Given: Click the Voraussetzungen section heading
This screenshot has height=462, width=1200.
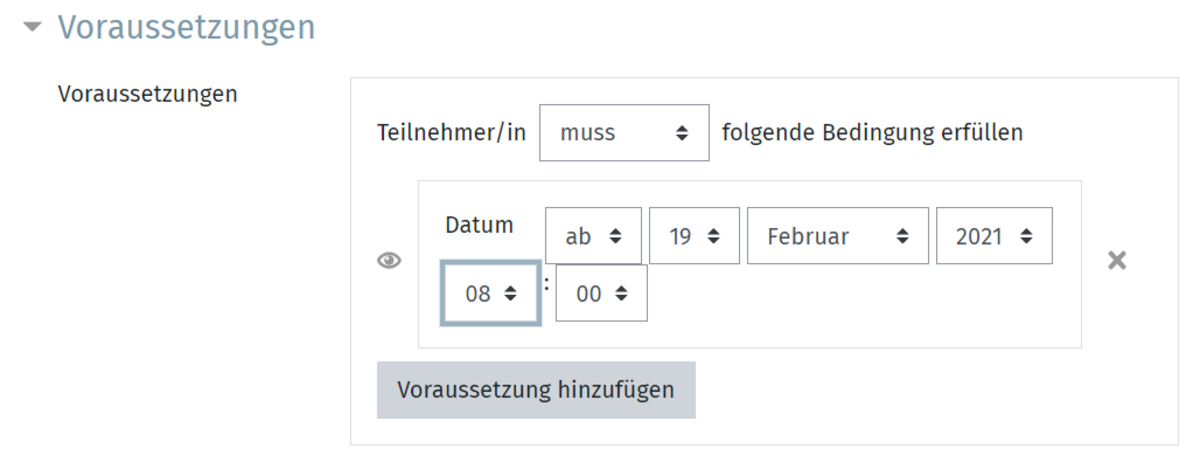Looking at the screenshot, I should (186, 27).
